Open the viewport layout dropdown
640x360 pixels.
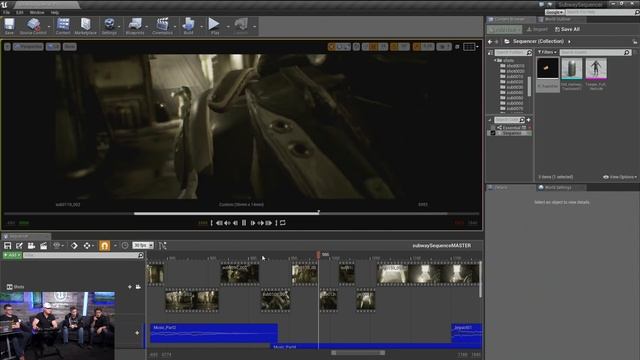click(471, 47)
